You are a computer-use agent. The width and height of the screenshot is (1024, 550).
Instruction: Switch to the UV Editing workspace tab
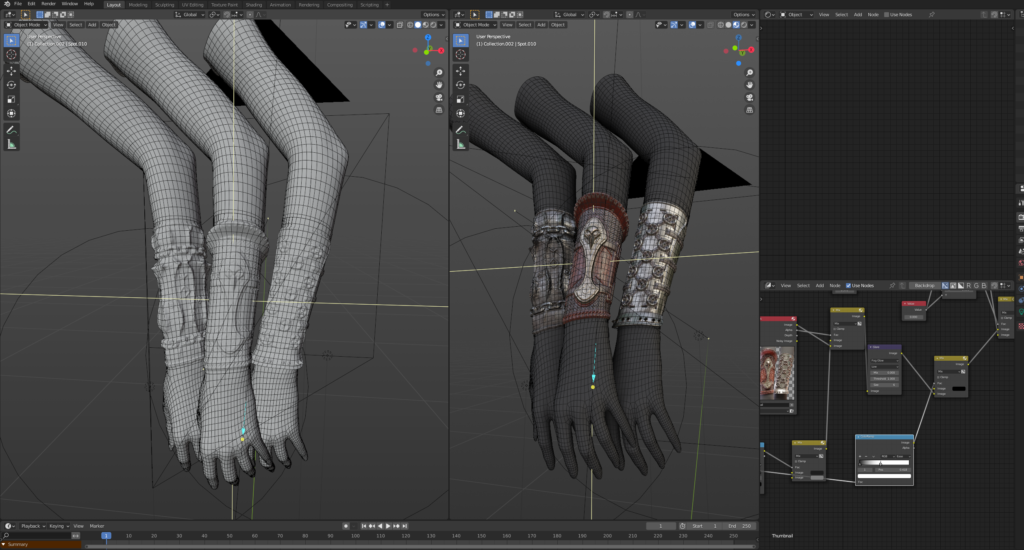point(192,4)
